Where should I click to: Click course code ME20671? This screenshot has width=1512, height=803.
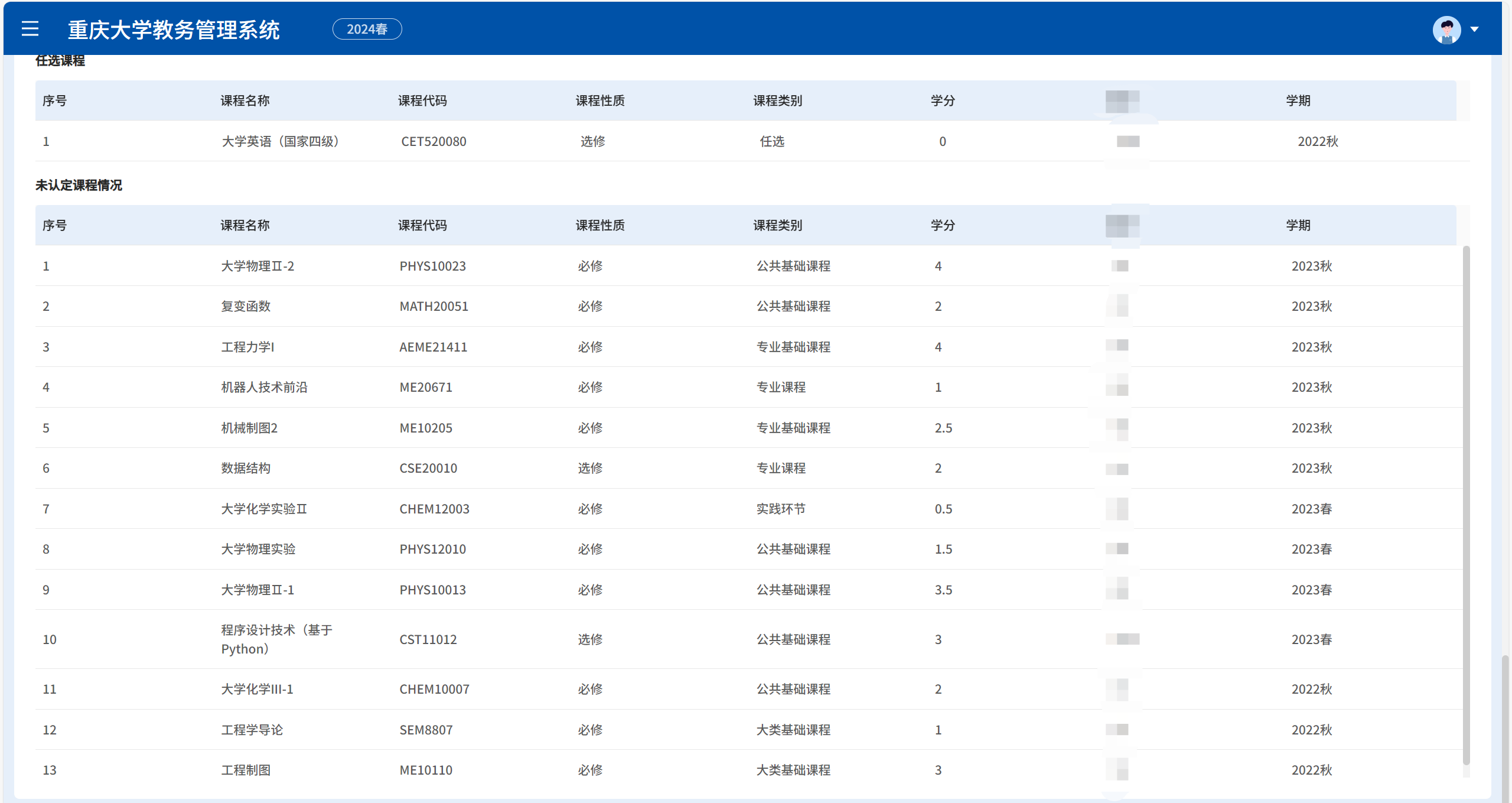pos(426,387)
